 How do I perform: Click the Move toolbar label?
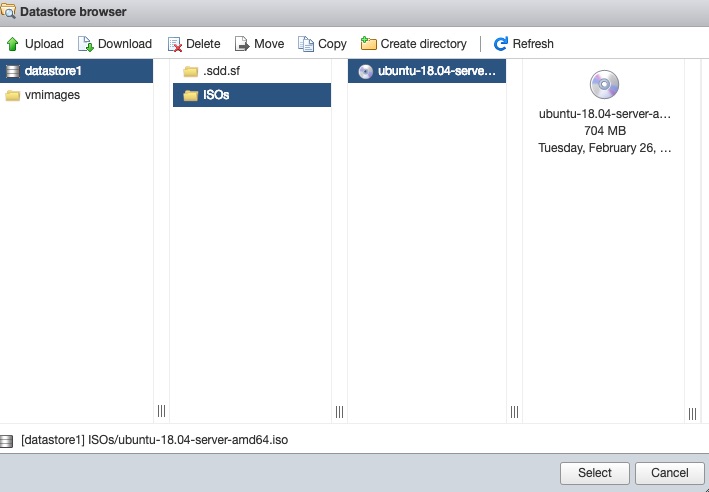click(x=269, y=44)
